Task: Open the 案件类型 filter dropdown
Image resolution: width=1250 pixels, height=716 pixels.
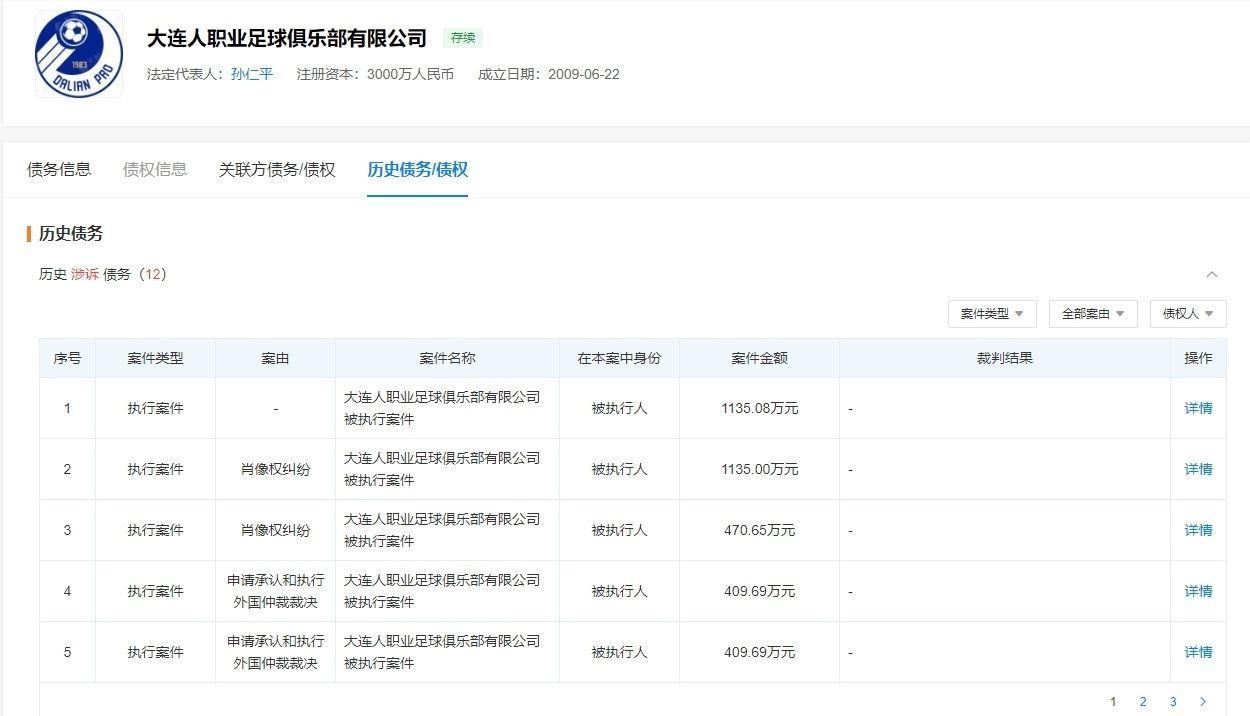Action: 992,314
